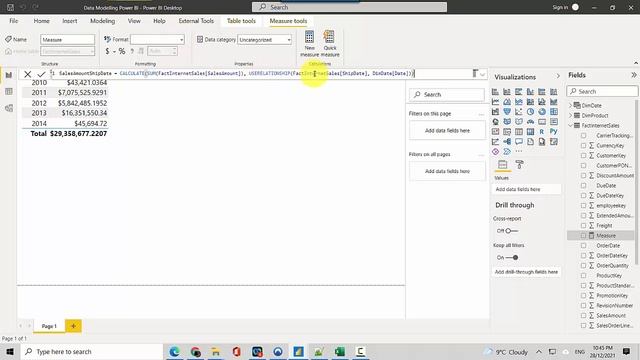Expand the DimDate table

[x=571, y=105]
